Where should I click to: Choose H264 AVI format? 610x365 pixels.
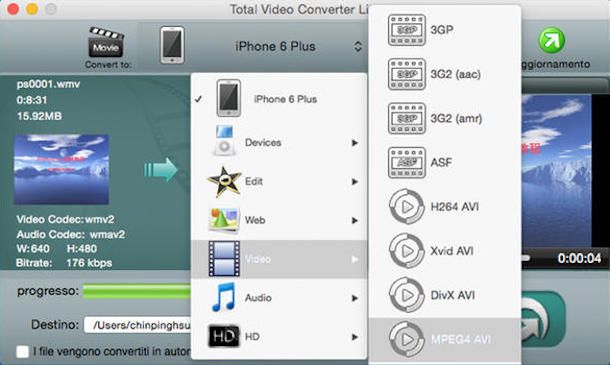coord(445,207)
